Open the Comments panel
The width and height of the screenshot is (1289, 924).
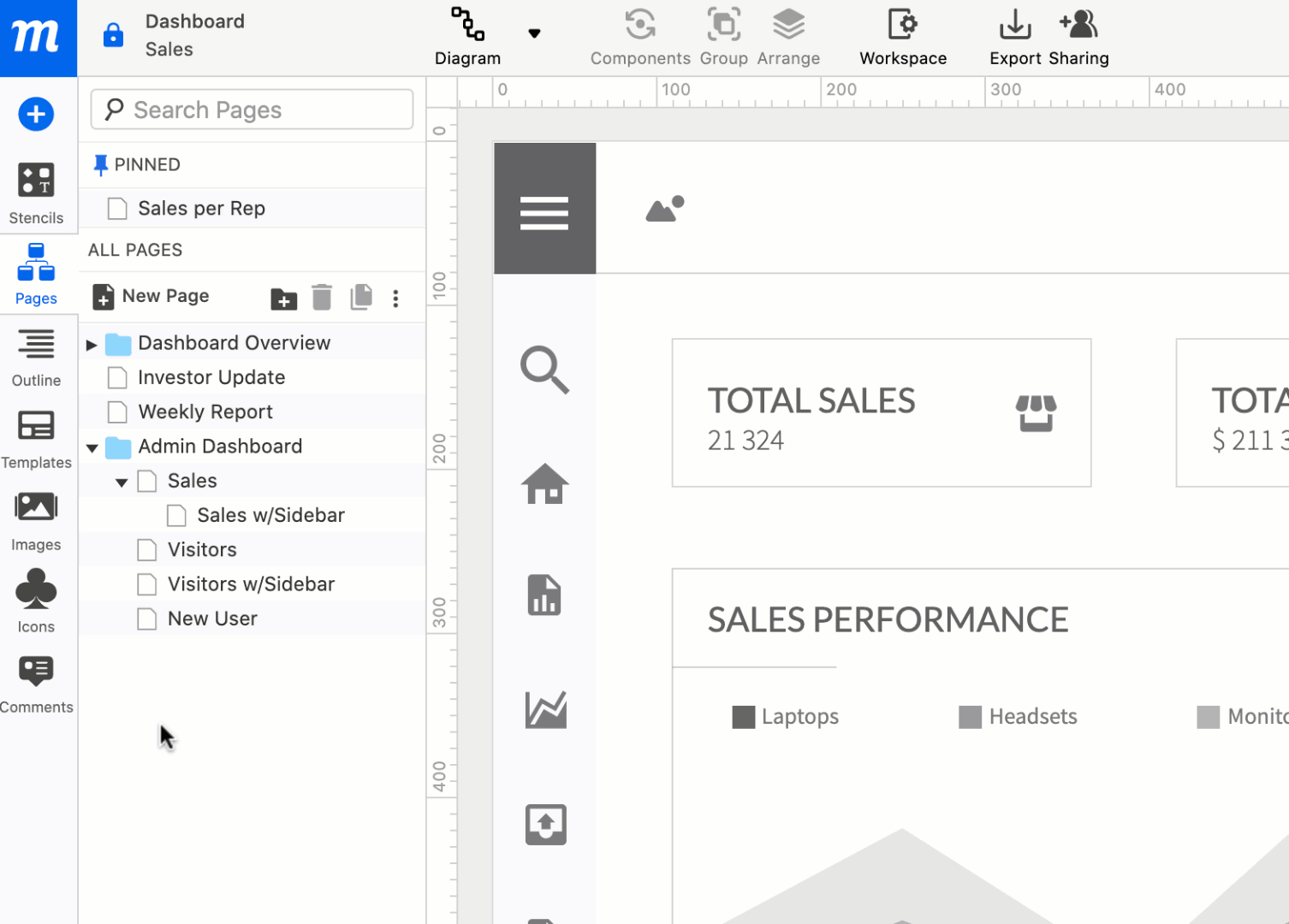tap(36, 684)
